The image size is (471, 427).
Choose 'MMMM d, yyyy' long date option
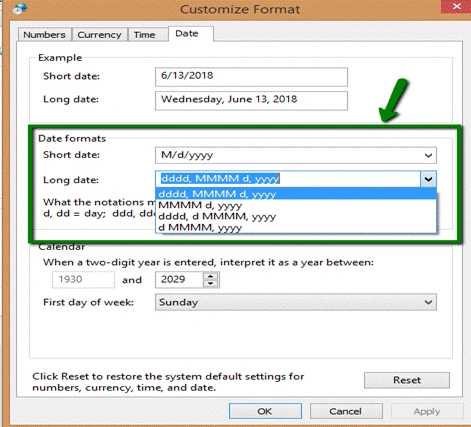point(296,205)
